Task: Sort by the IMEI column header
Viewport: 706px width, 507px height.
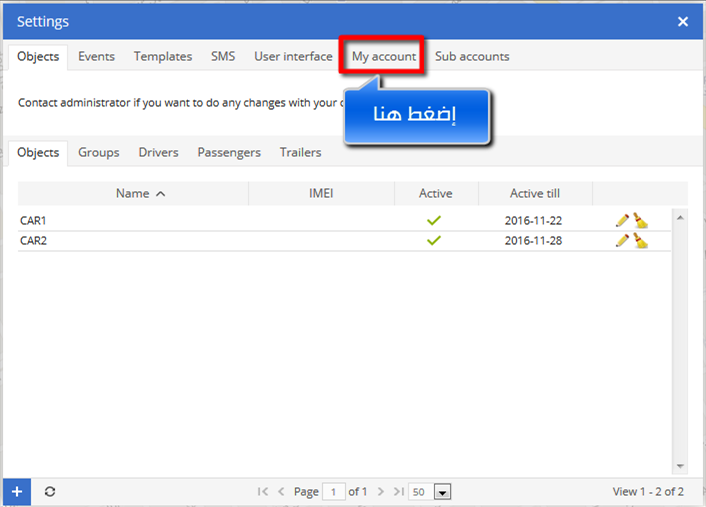Action: click(x=321, y=194)
